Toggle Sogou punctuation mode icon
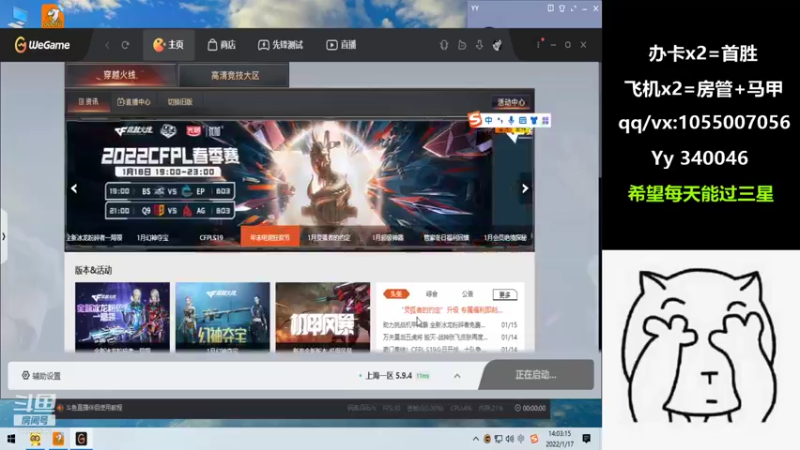The height and width of the screenshot is (450, 800). pyautogui.click(x=500, y=120)
